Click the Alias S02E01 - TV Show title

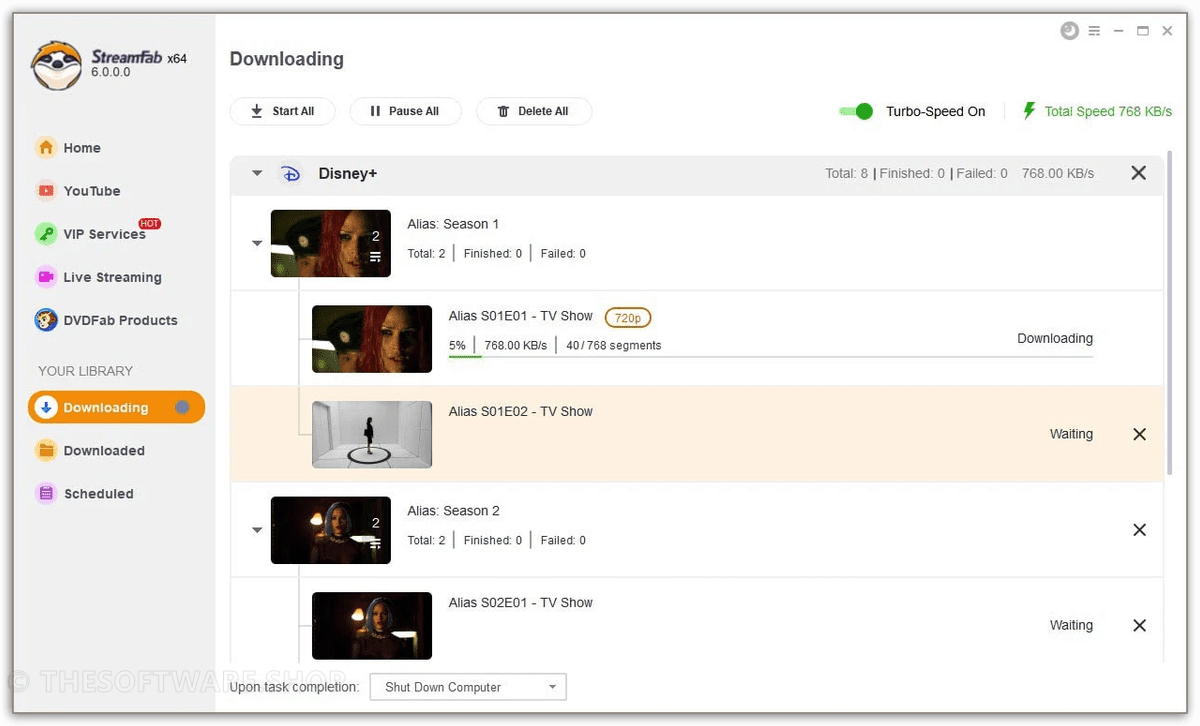521,602
